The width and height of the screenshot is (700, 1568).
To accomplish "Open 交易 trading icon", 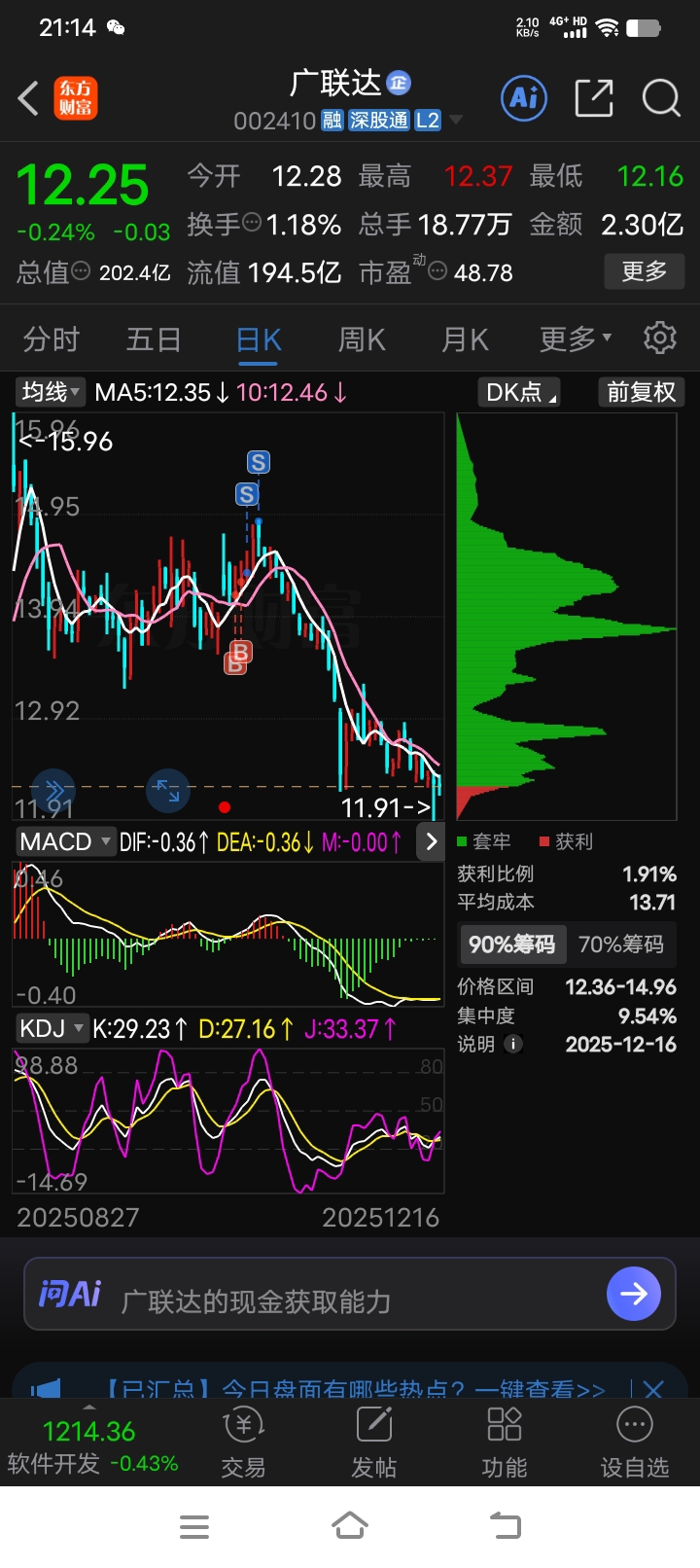I will point(243,1425).
